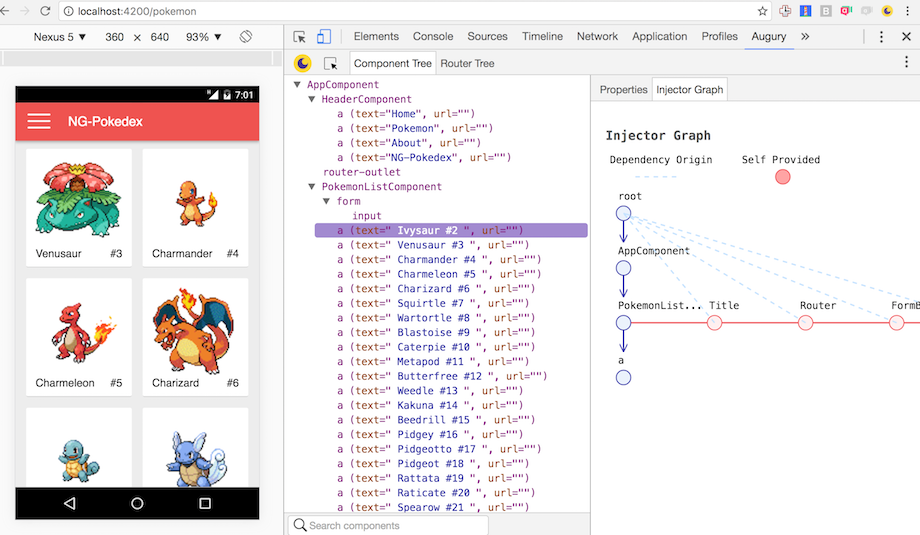The image size is (920, 535).
Task: Switch to the Router Tree tab
Action: click(467, 63)
